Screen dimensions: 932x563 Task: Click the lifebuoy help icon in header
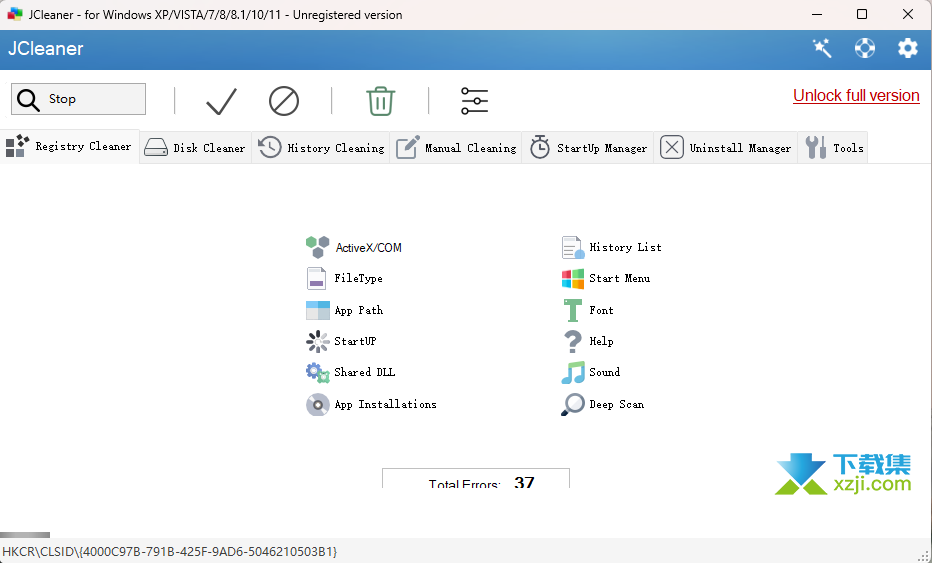click(865, 48)
